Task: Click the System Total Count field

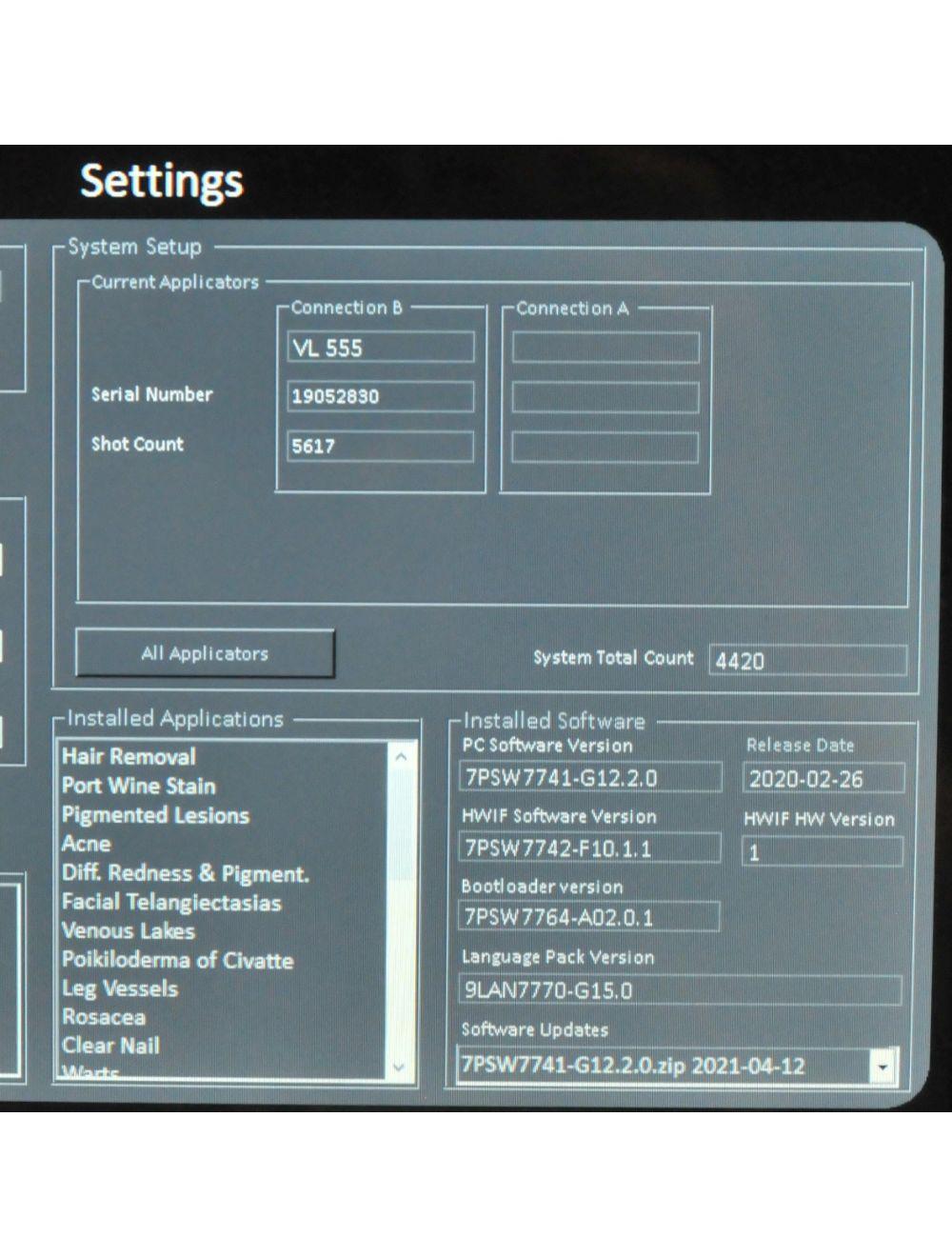Action: 807,660
